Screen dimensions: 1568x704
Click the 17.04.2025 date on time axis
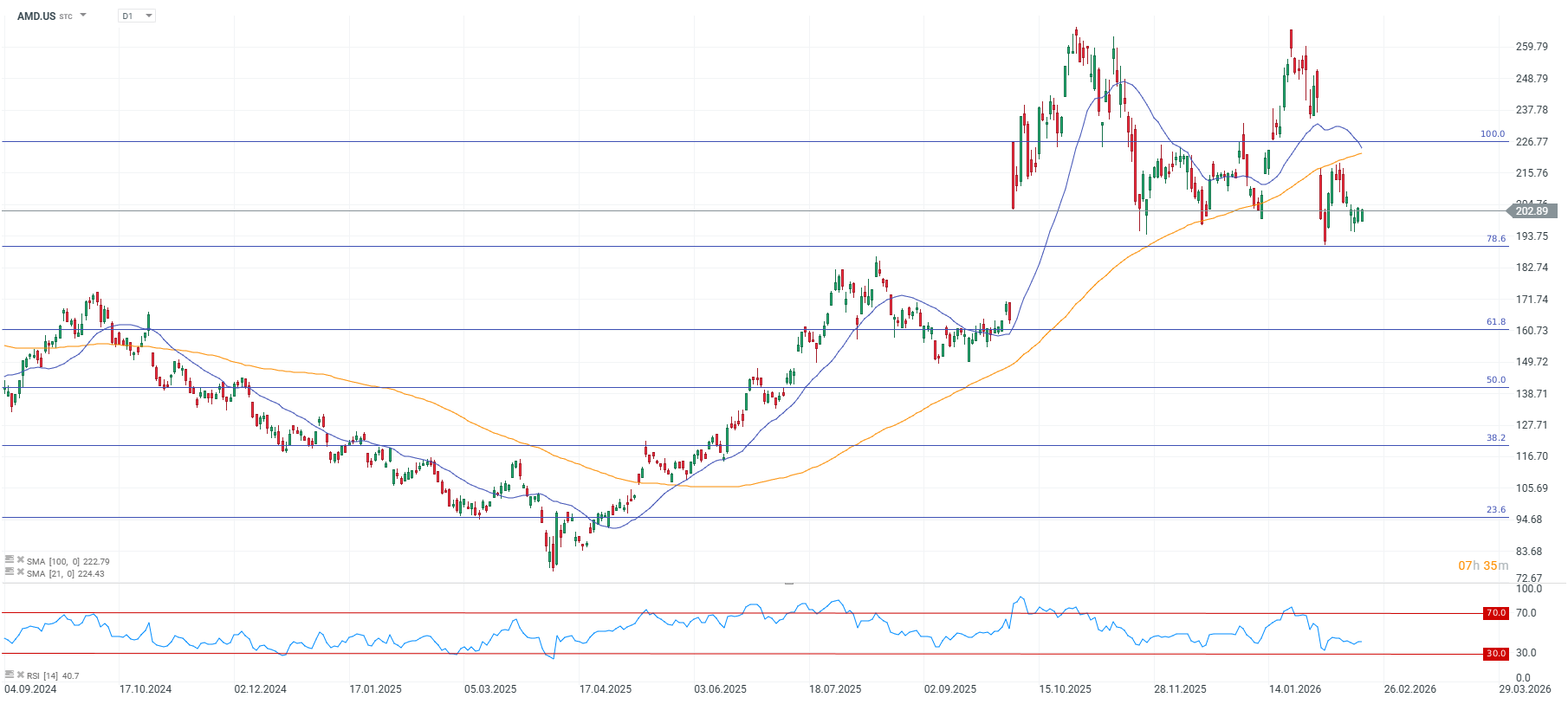pyautogui.click(x=606, y=689)
